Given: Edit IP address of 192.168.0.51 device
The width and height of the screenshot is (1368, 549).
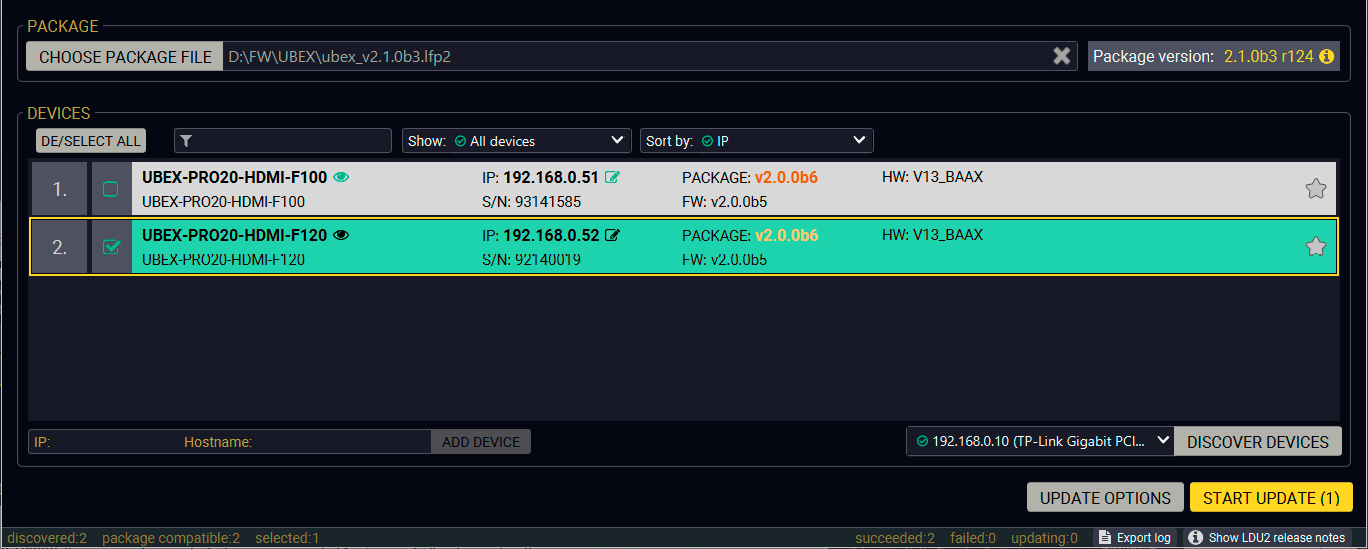Looking at the screenshot, I should pos(612,178).
